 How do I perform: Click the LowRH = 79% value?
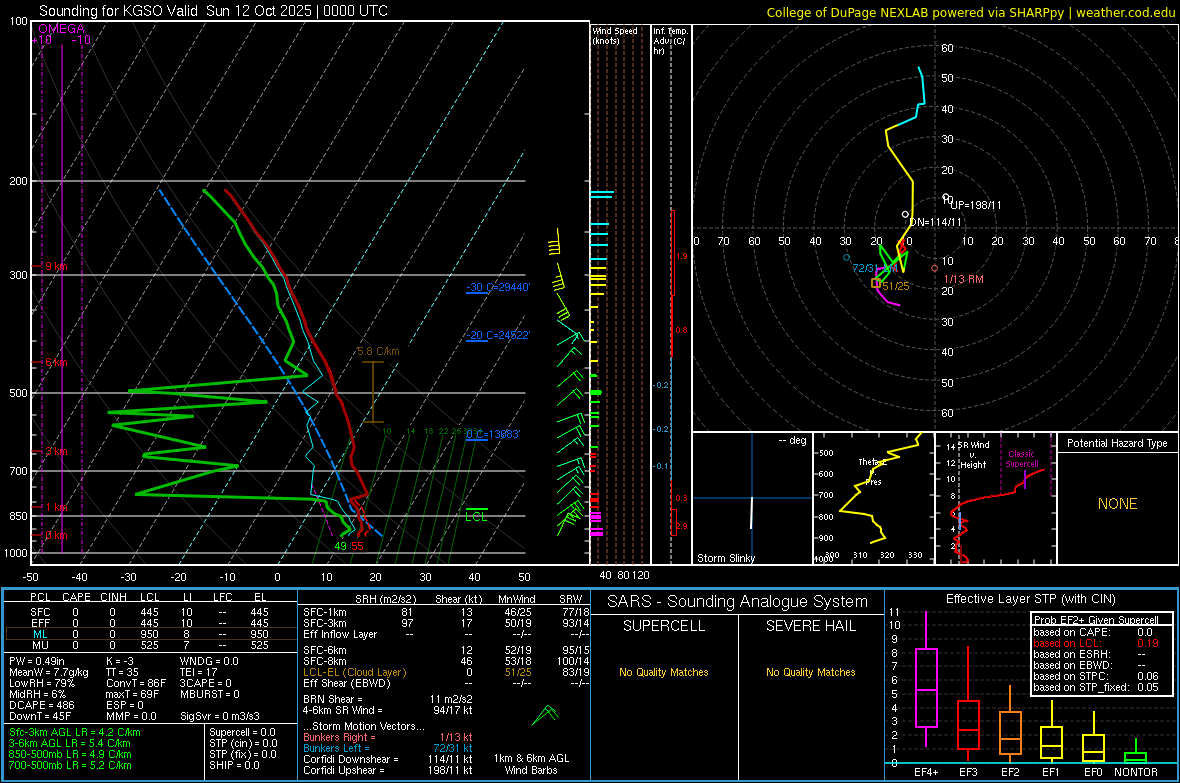tap(42, 683)
